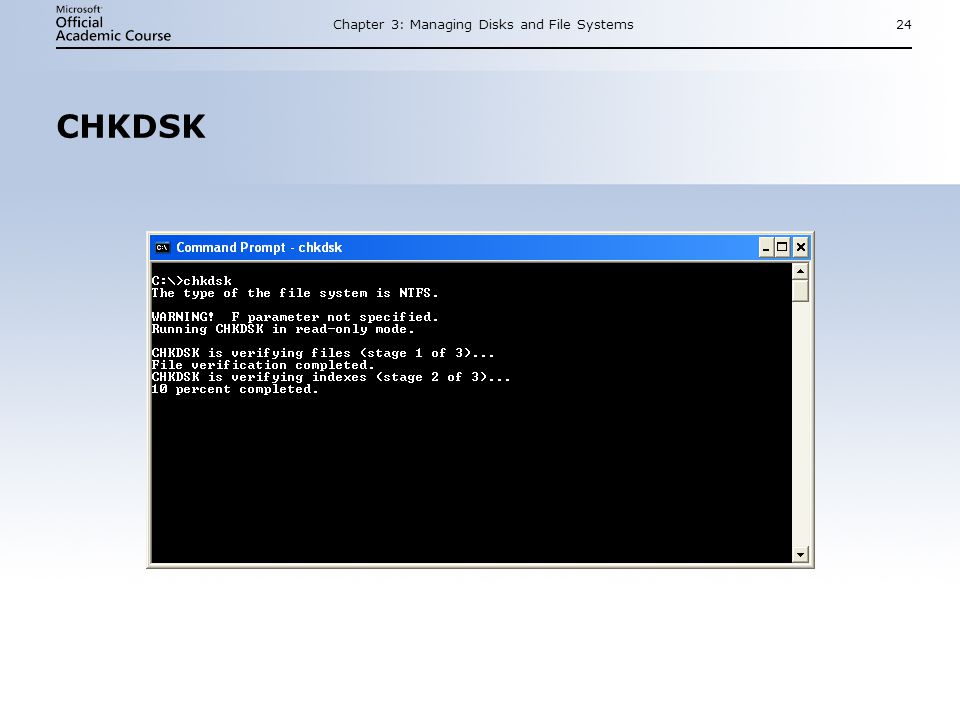Click the CHKDSK slide heading
This screenshot has height=720, width=960.
point(131,127)
